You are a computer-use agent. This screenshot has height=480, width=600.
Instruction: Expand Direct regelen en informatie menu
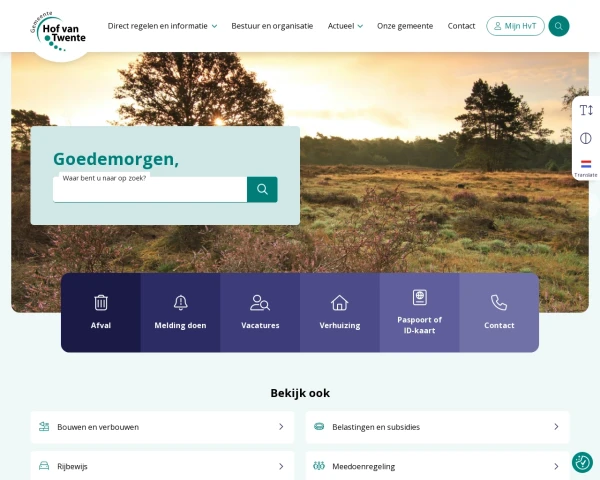click(x=162, y=26)
